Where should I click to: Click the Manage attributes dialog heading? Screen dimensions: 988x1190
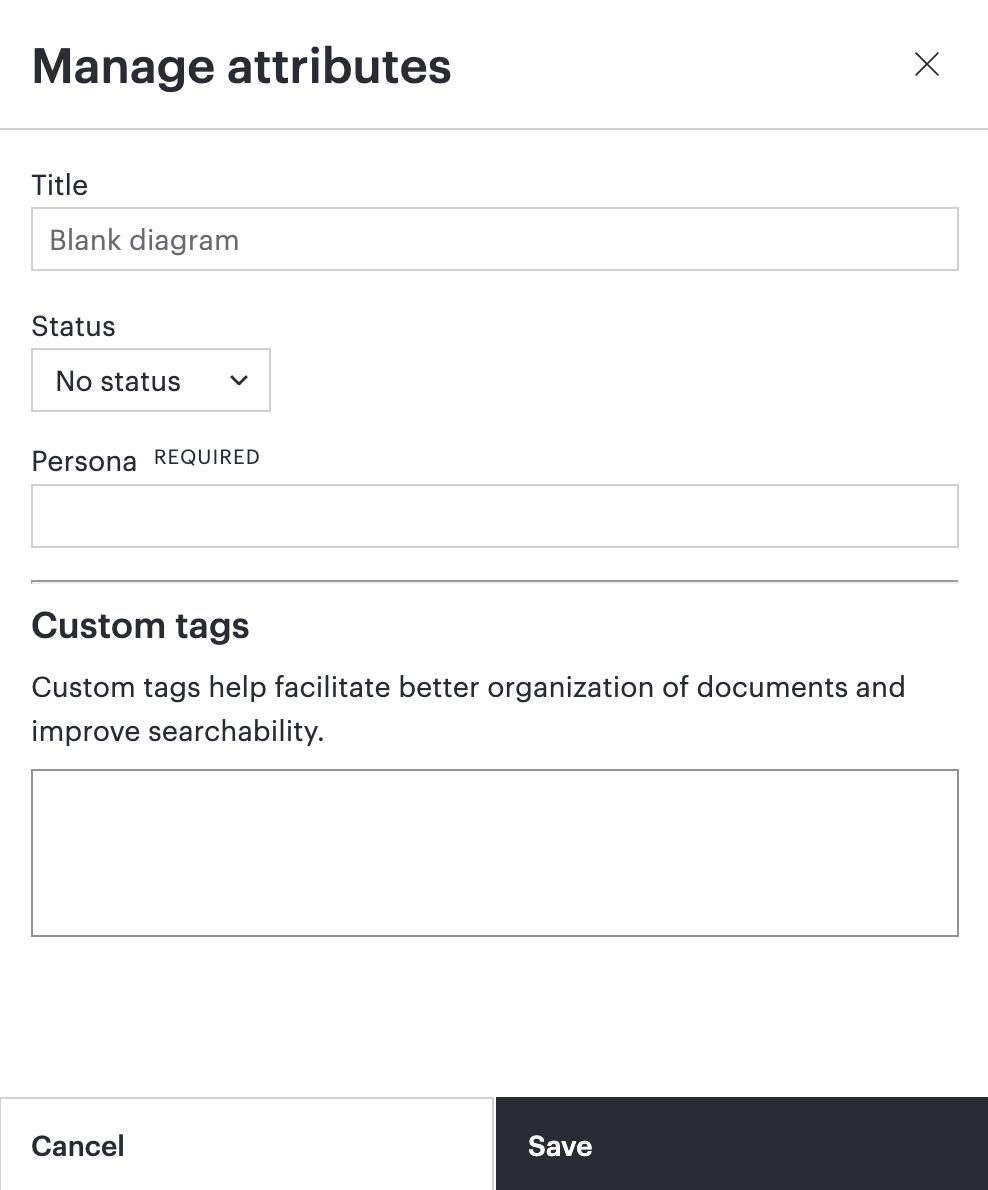point(242,67)
